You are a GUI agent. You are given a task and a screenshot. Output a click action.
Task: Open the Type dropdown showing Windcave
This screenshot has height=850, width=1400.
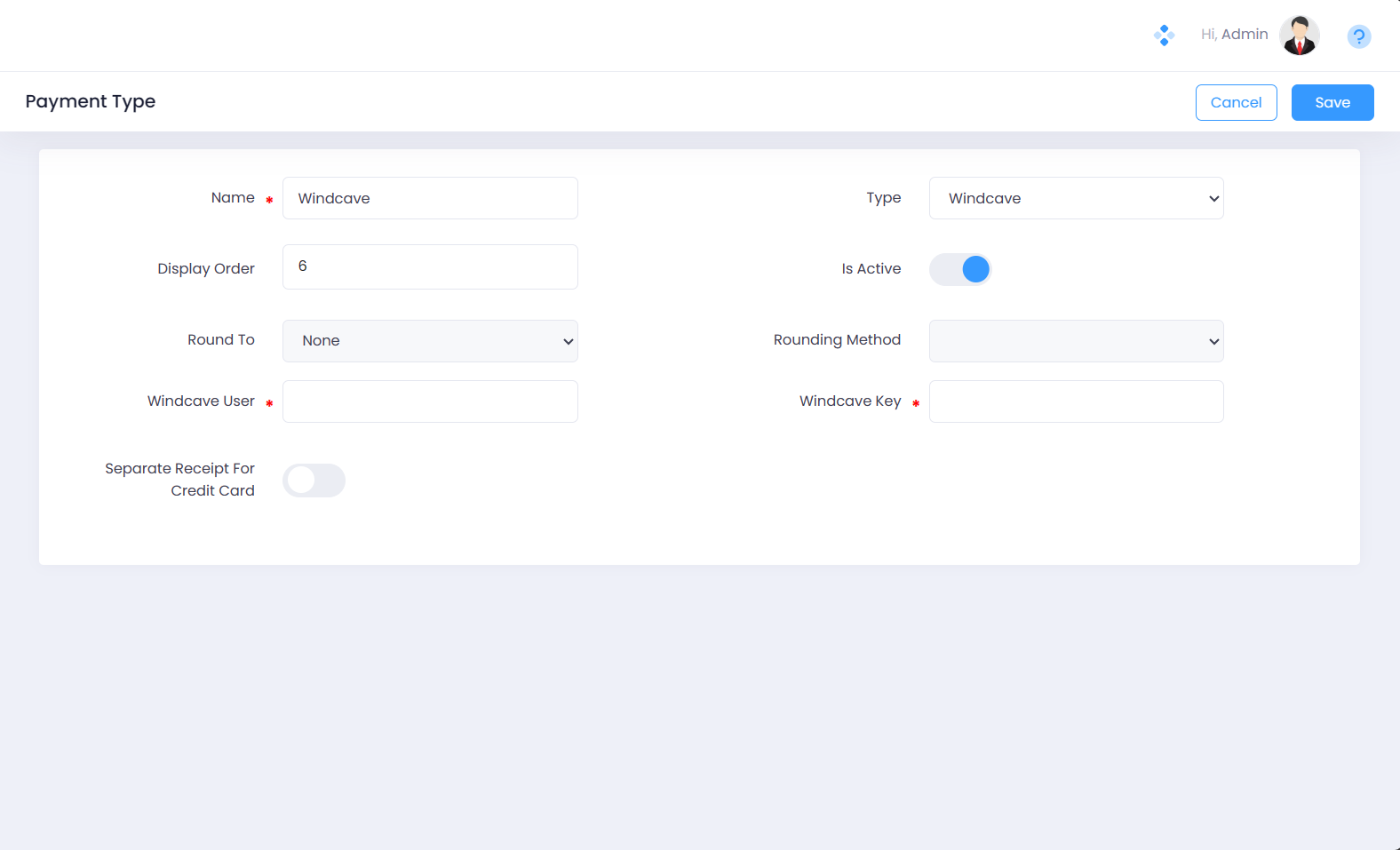click(x=1076, y=198)
